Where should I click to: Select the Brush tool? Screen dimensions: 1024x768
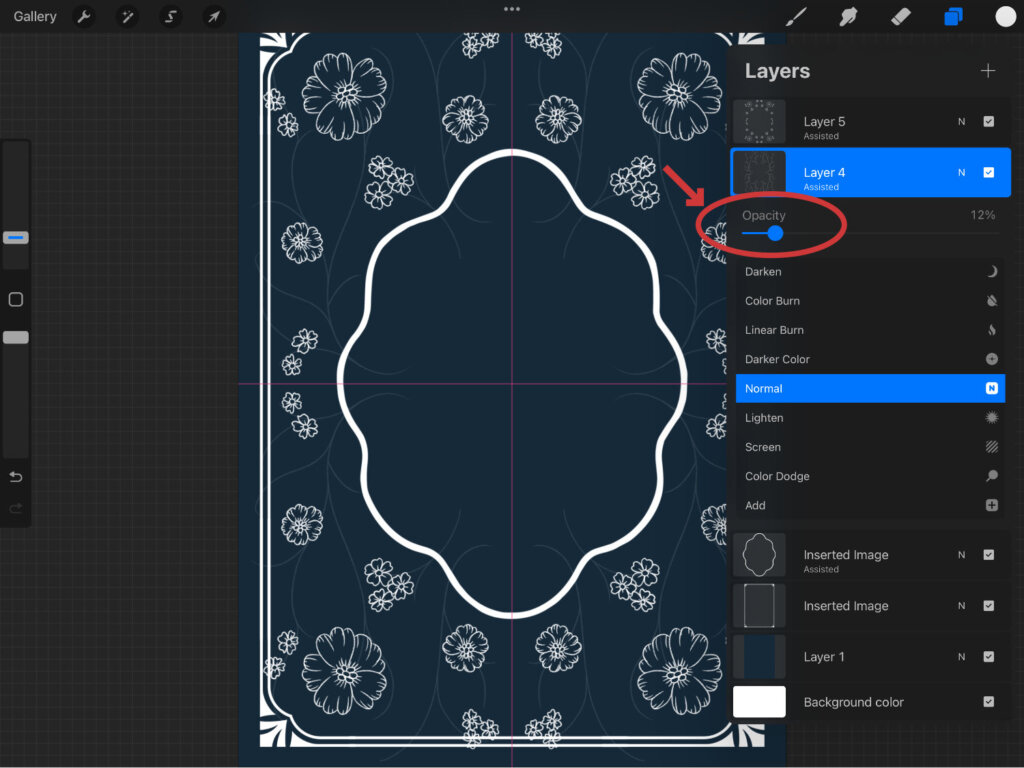click(x=796, y=17)
